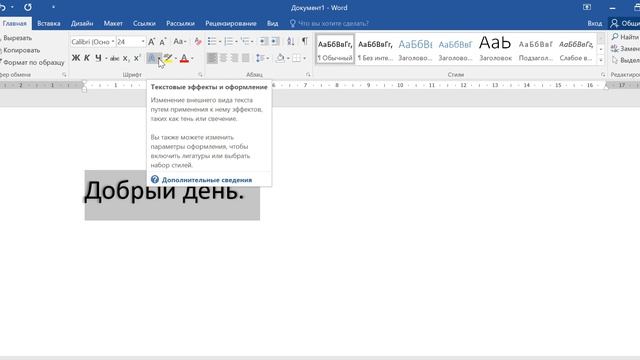
Task: Switch to the Главная tab
Action: 15,23
